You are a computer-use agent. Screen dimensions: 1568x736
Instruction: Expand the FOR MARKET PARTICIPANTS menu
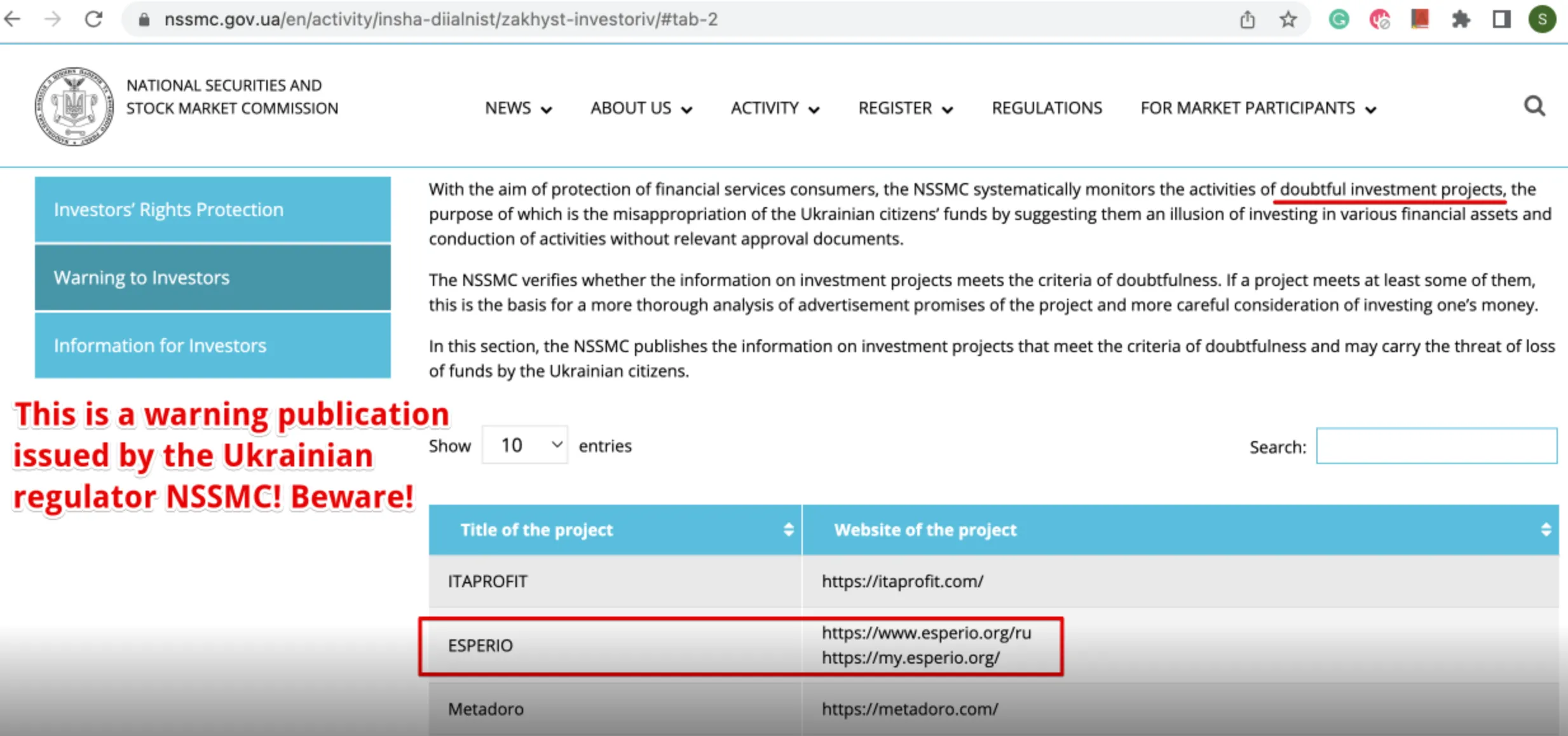click(1258, 109)
